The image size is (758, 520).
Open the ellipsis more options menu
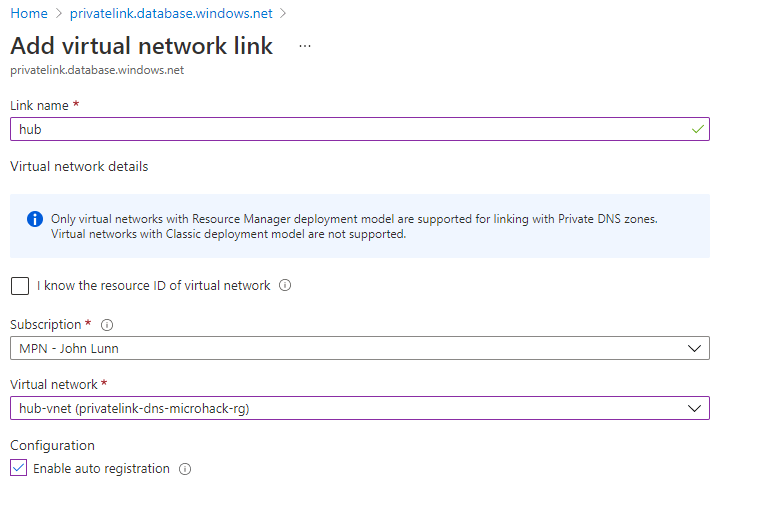[x=305, y=46]
